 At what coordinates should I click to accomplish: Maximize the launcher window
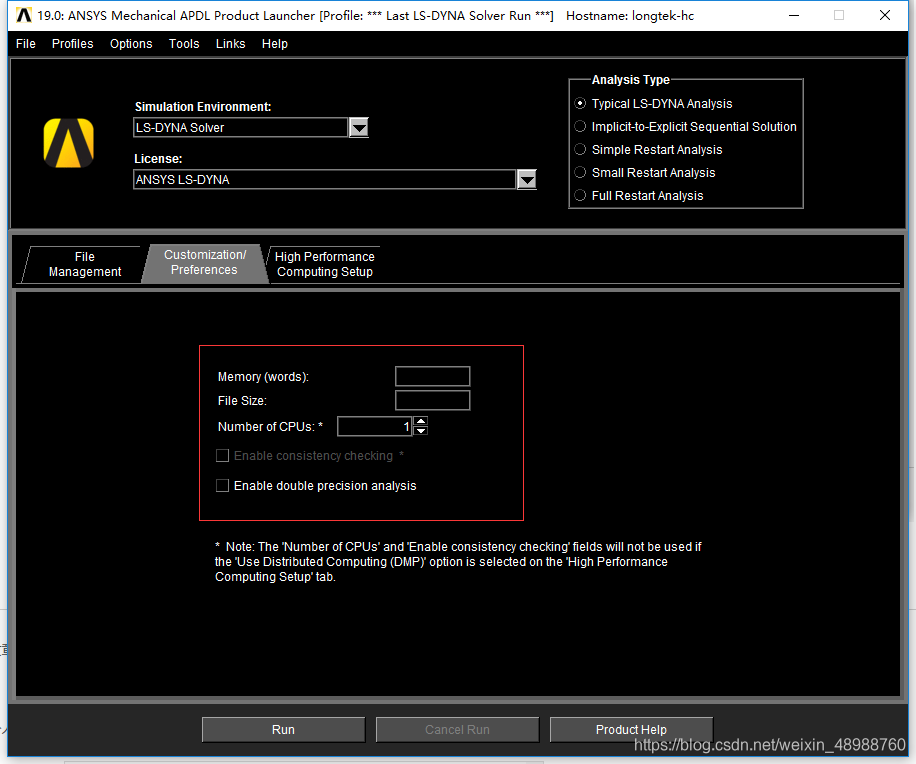839,15
